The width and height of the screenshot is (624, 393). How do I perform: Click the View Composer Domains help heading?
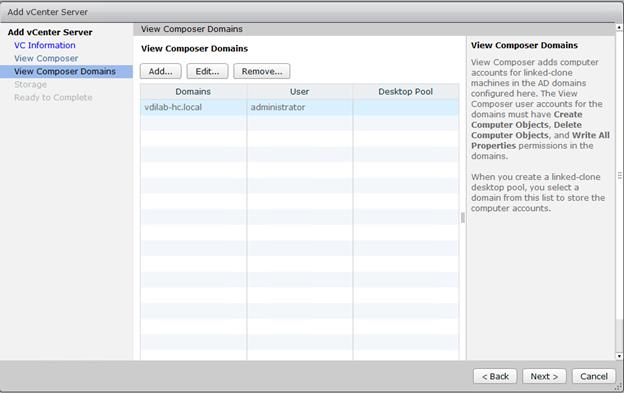[524, 45]
